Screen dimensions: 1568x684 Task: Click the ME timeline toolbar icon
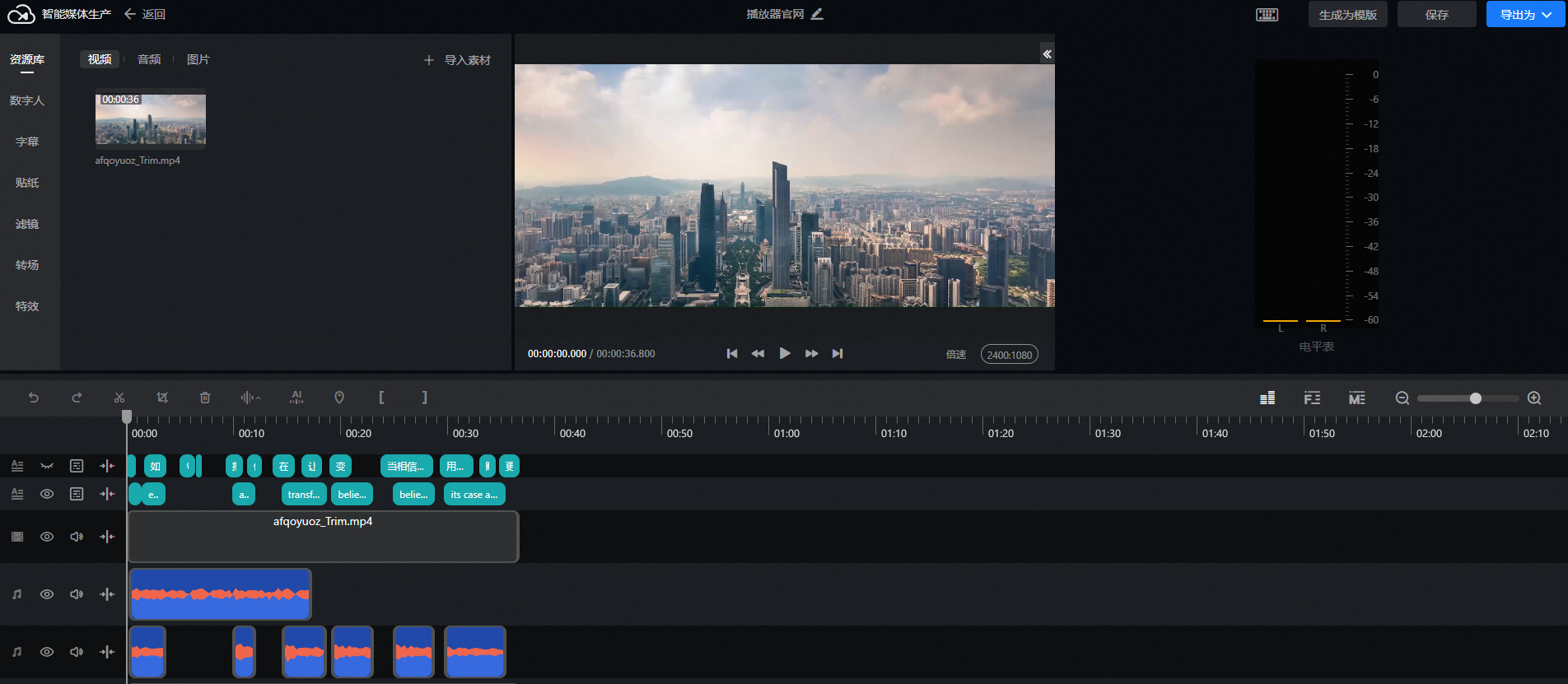[1357, 398]
